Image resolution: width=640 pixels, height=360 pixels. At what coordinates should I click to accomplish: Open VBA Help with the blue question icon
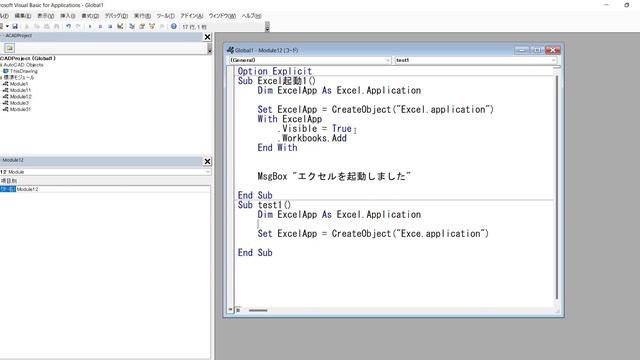click(x=173, y=26)
